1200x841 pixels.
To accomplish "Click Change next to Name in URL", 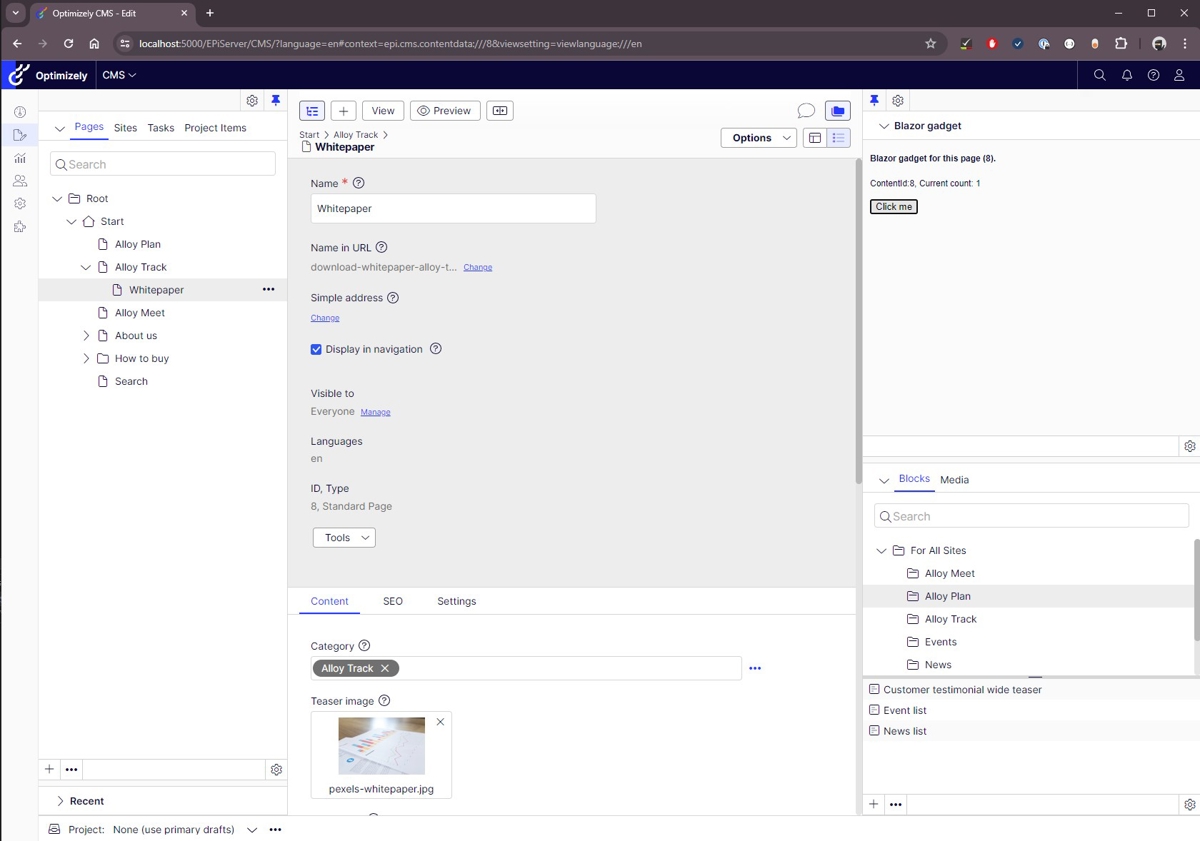I will tap(477, 267).
